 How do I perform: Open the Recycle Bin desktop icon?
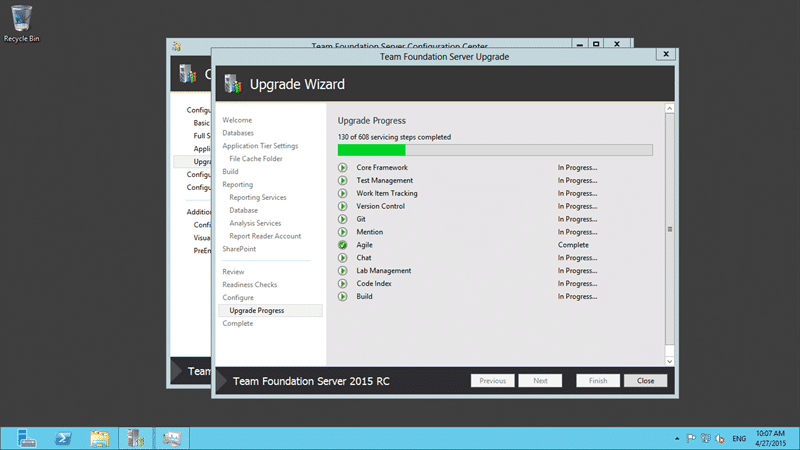pos(21,23)
